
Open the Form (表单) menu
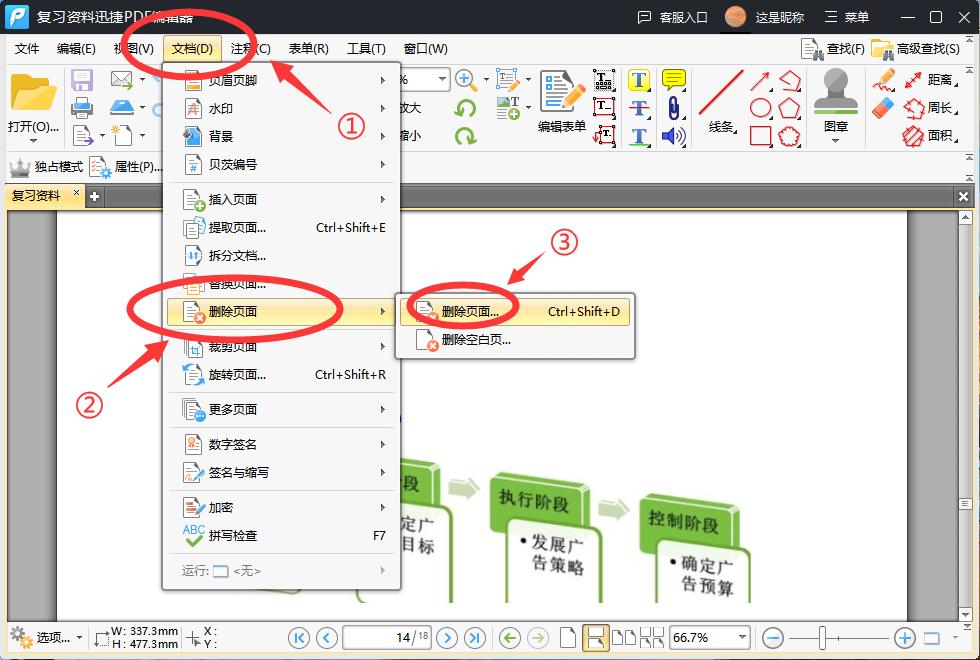[308, 49]
